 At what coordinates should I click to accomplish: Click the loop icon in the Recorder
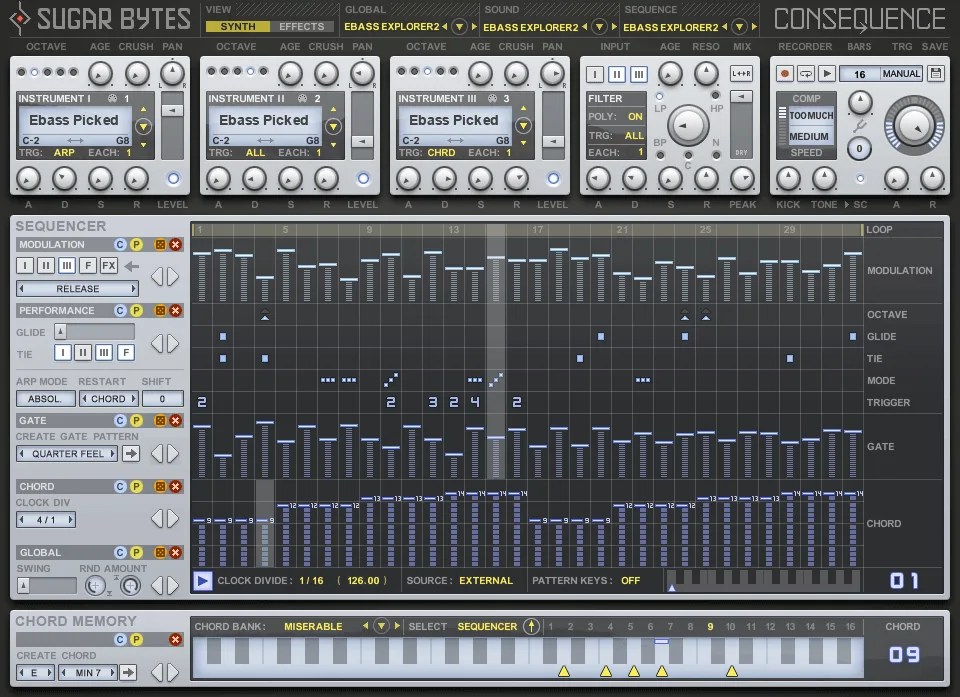[x=806, y=74]
